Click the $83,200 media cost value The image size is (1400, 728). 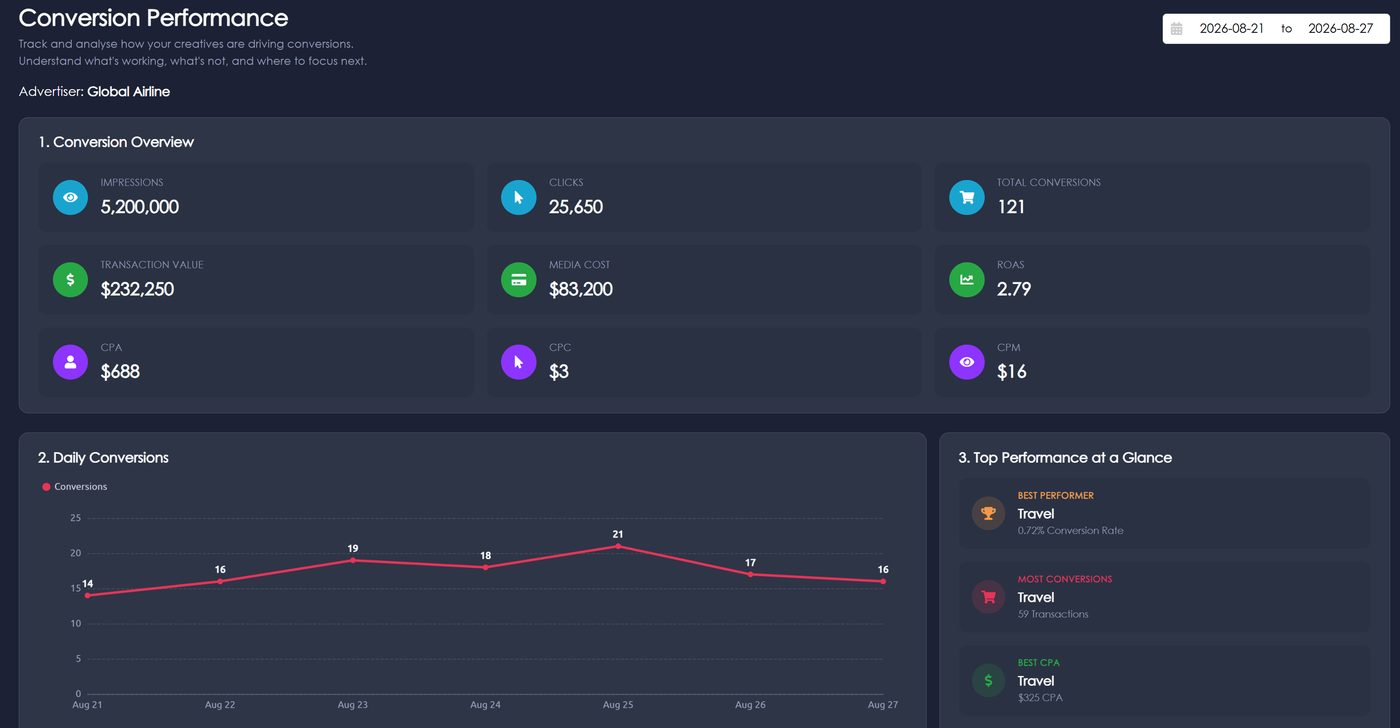(581, 289)
